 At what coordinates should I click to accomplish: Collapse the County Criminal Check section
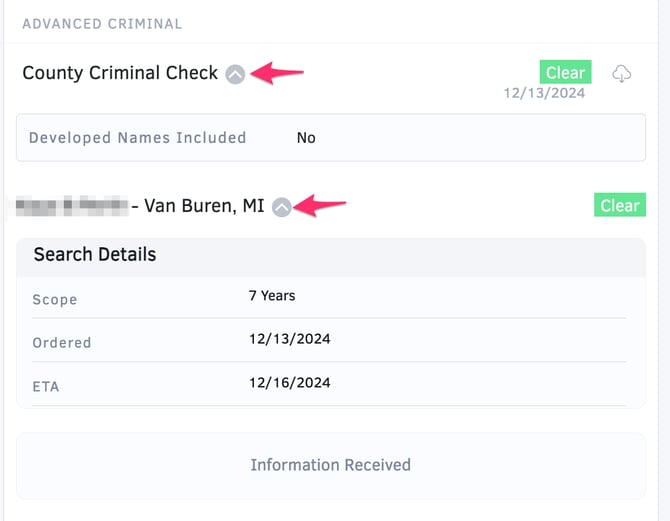235,73
